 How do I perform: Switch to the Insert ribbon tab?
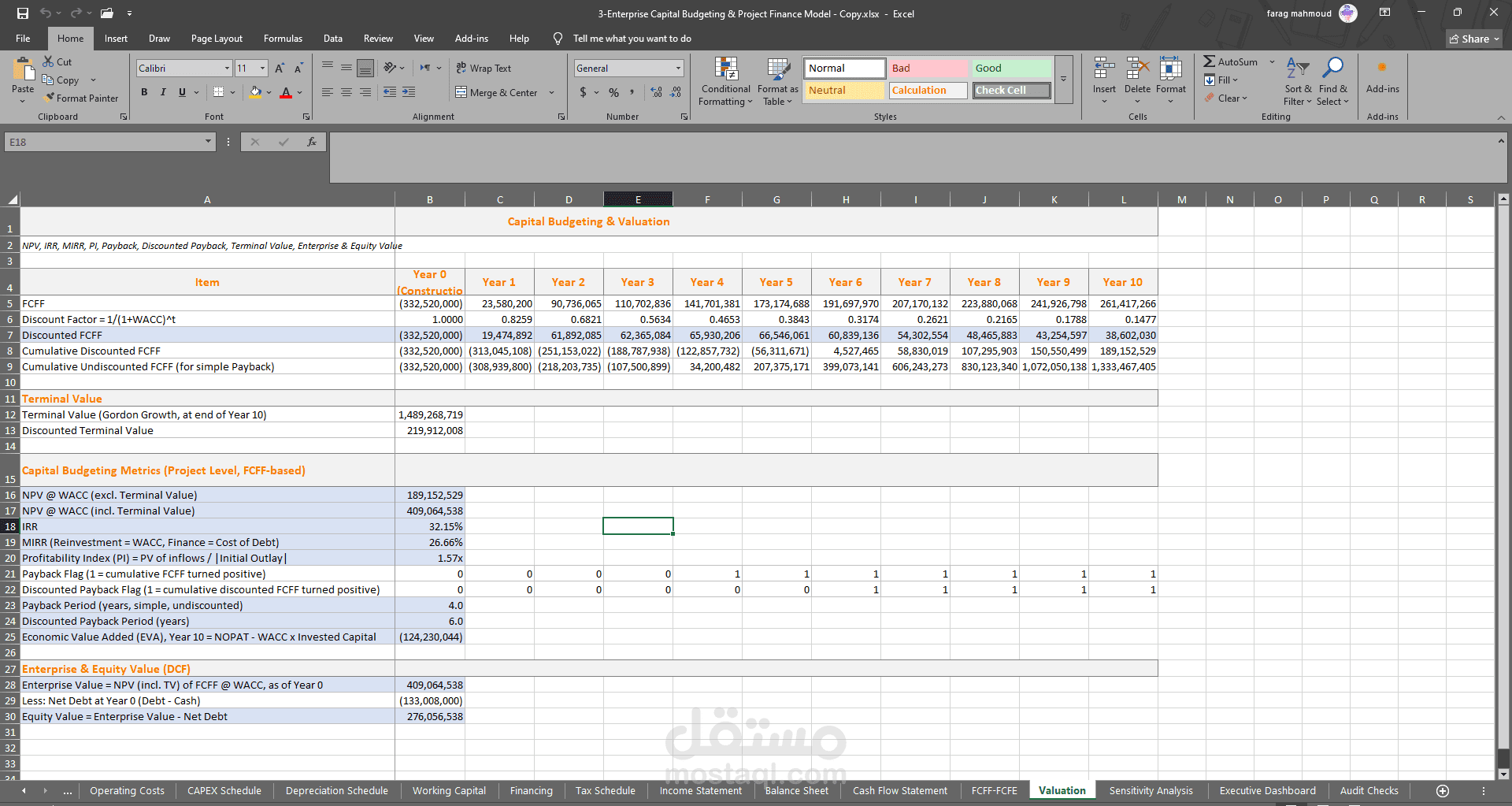(116, 38)
